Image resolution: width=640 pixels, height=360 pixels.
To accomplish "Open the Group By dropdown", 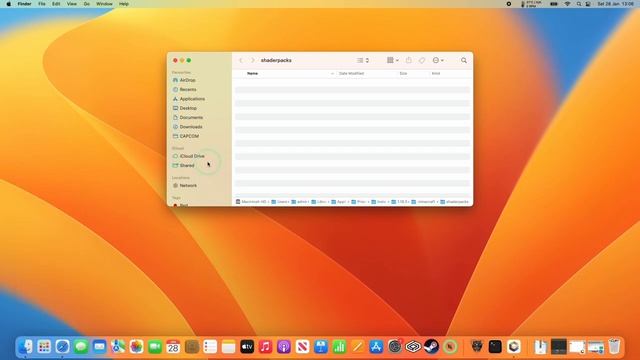I will tap(393, 60).
